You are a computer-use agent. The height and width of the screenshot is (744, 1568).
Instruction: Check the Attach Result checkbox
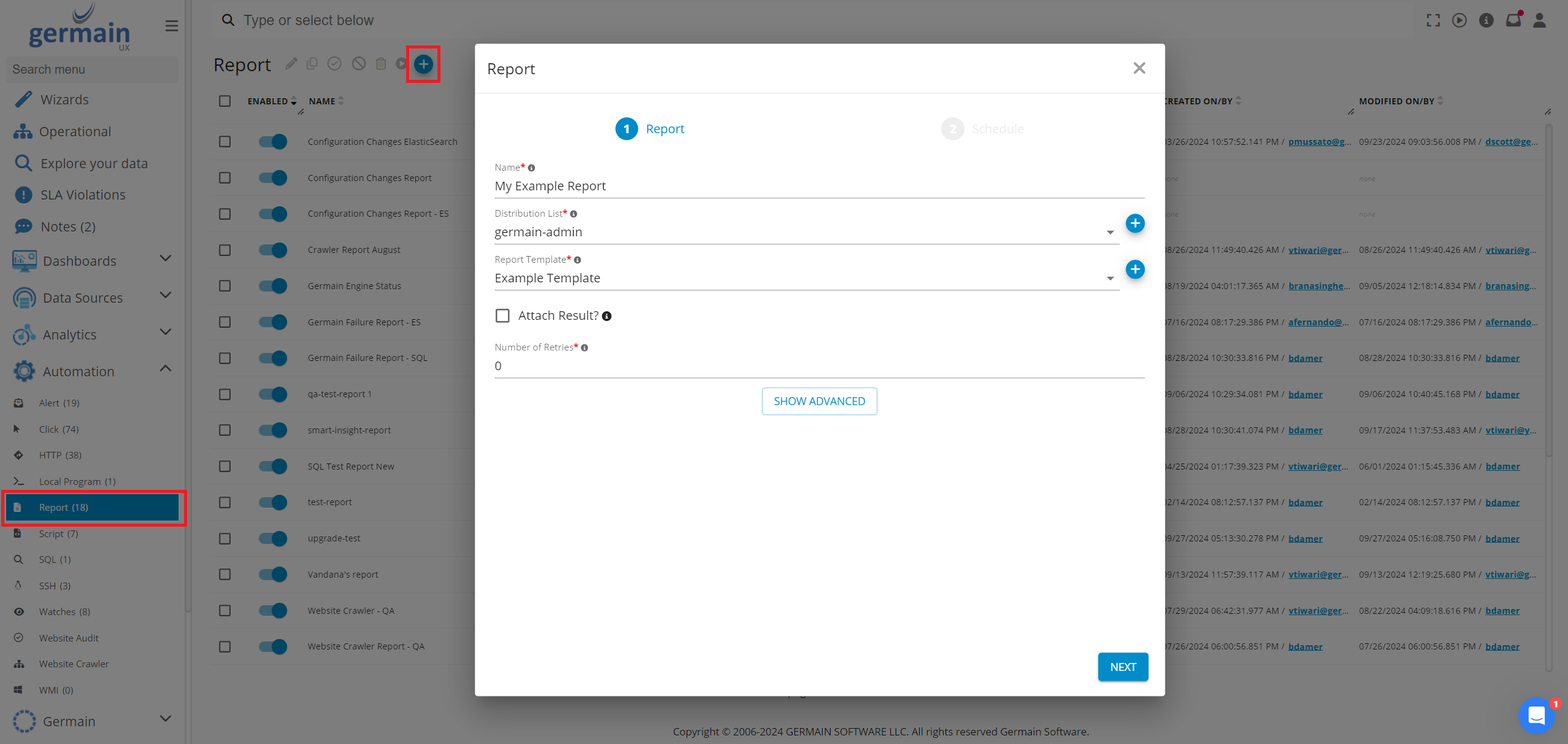[502, 316]
